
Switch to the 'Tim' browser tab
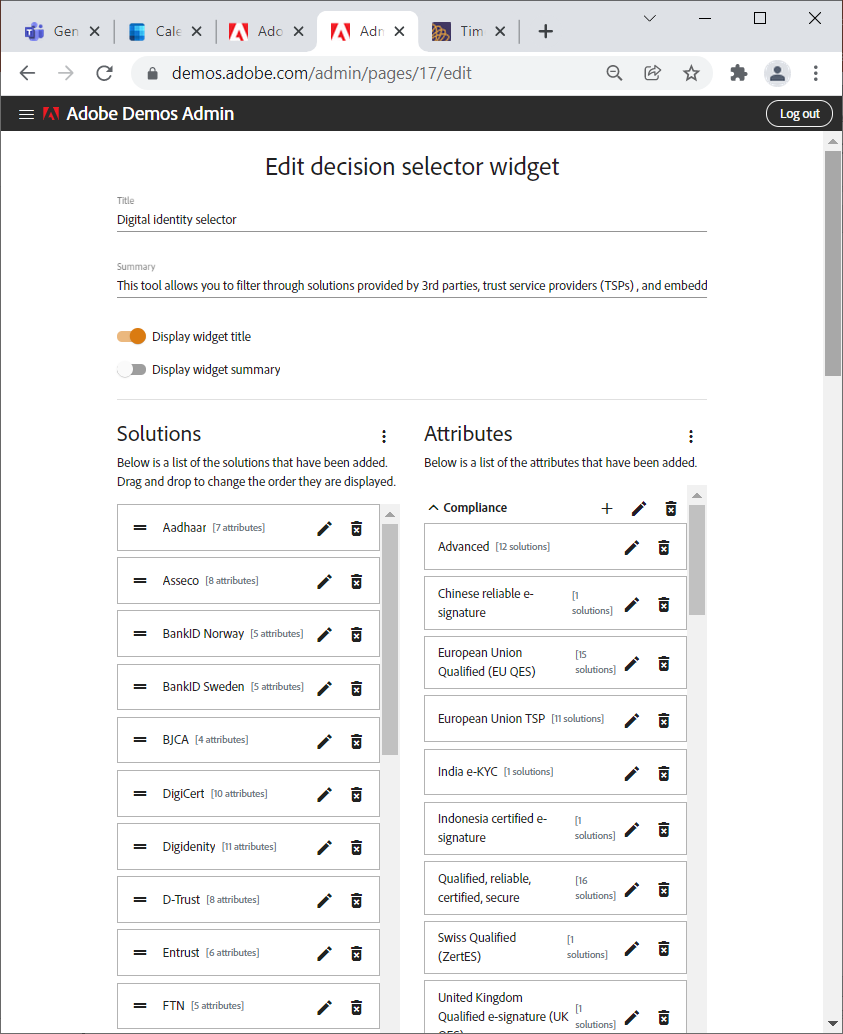[x=459, y=31]
